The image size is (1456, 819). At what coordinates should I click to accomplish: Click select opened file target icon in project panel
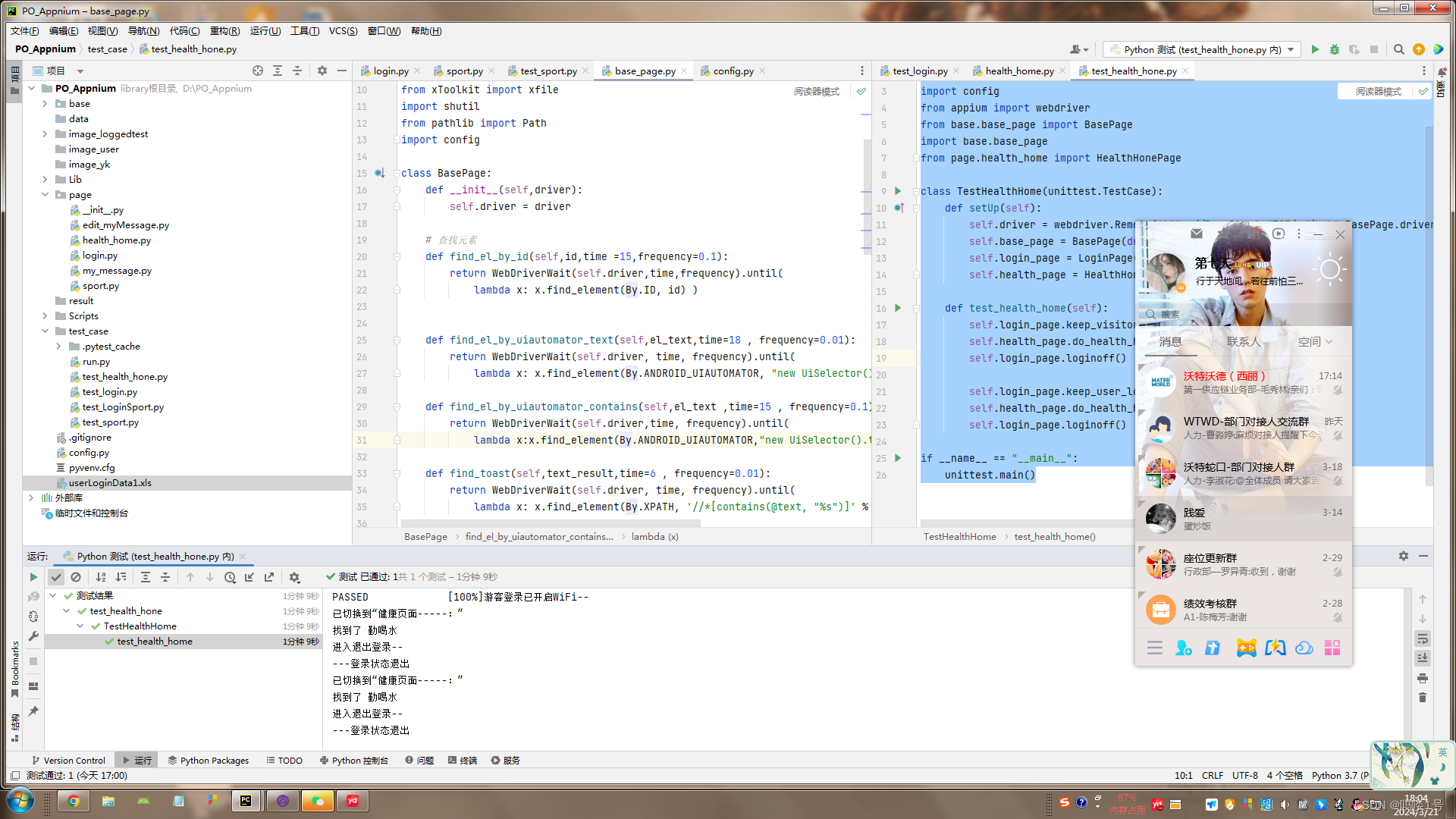[x=258, y=71]
